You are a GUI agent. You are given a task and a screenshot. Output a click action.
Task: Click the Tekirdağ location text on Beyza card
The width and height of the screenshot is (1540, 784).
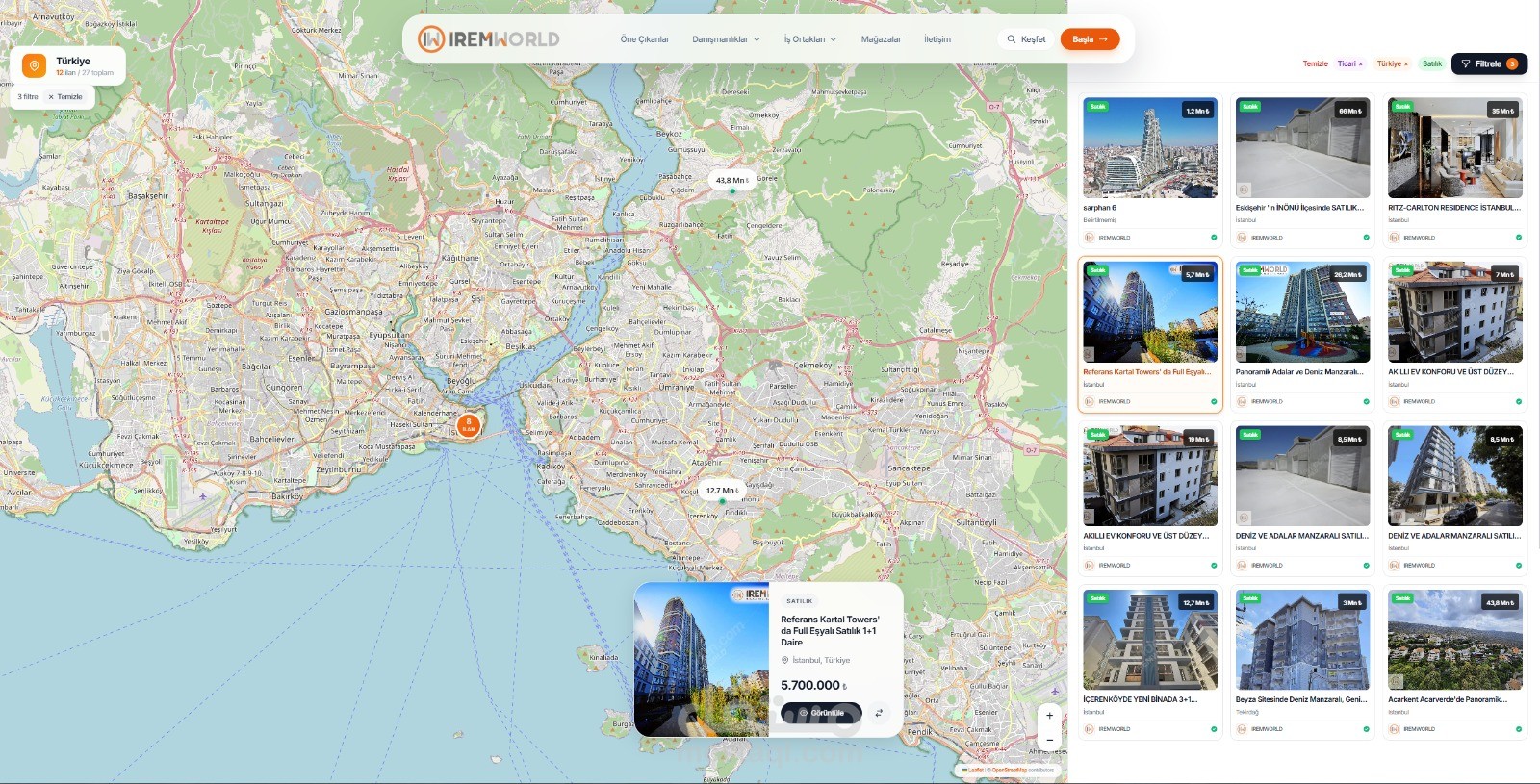[1246, 712]
